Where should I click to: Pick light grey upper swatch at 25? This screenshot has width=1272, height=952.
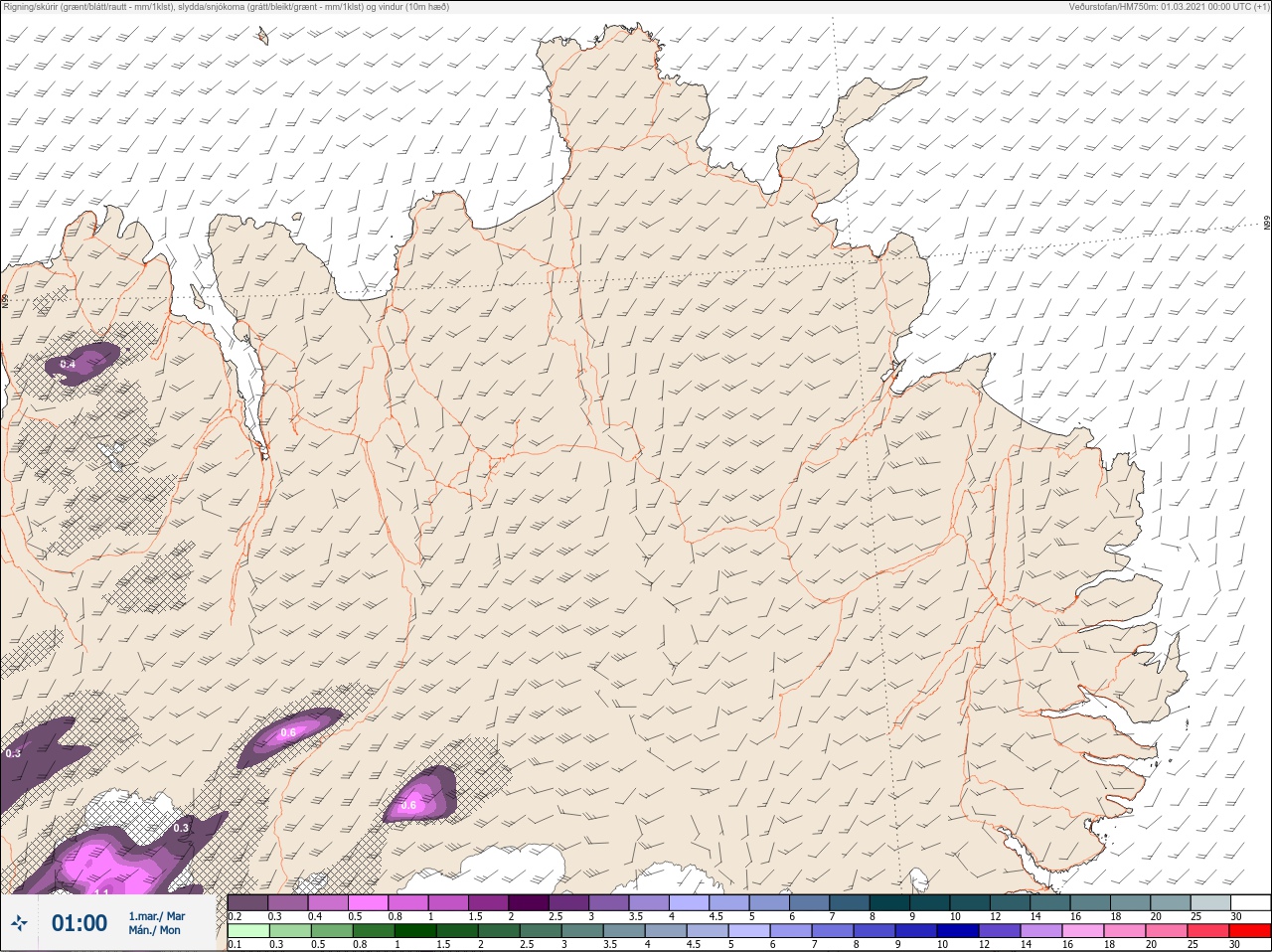(1211, 901)
